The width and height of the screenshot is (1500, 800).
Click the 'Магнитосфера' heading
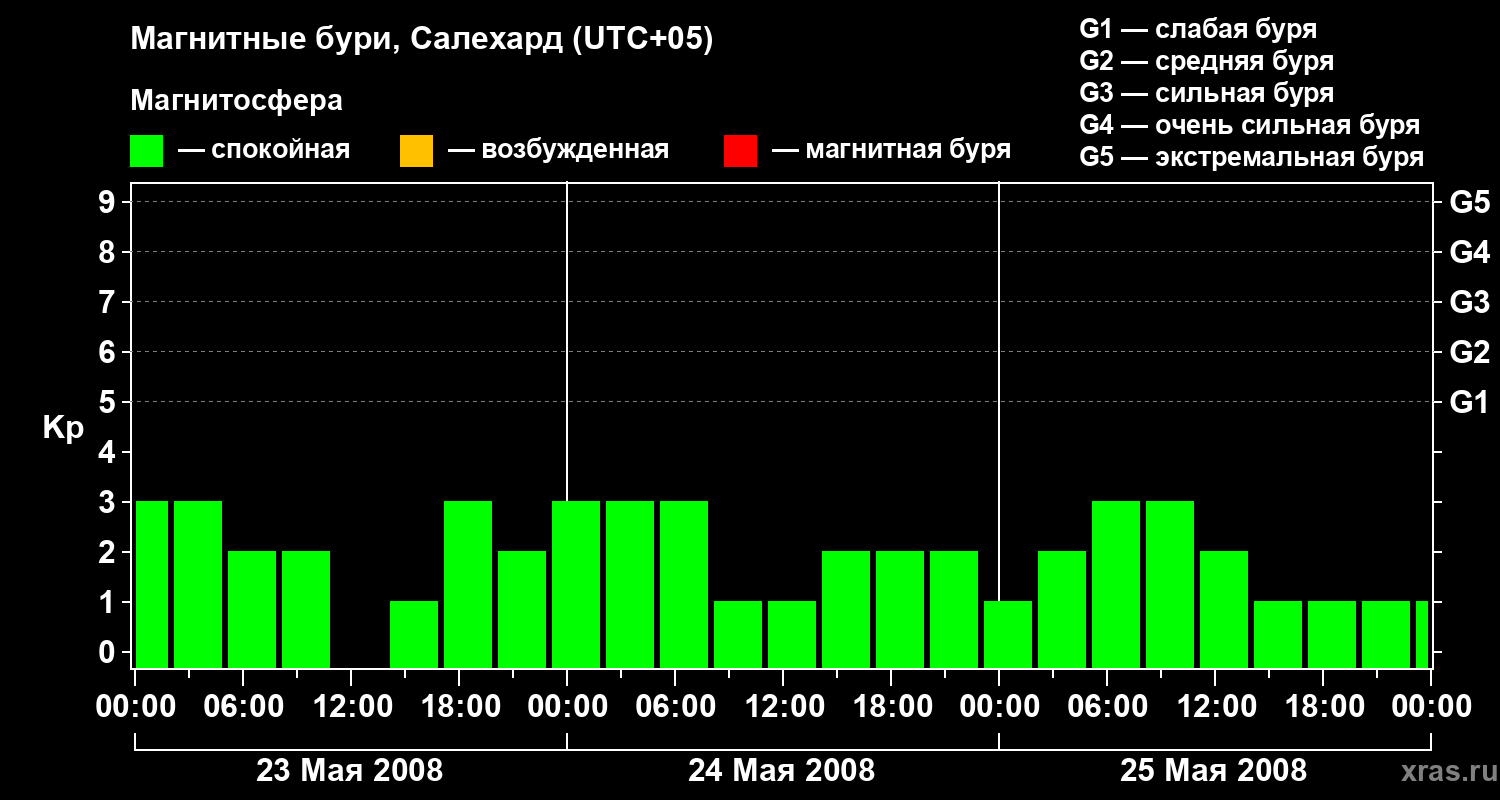pyautogui.click(x=237, y=101)
